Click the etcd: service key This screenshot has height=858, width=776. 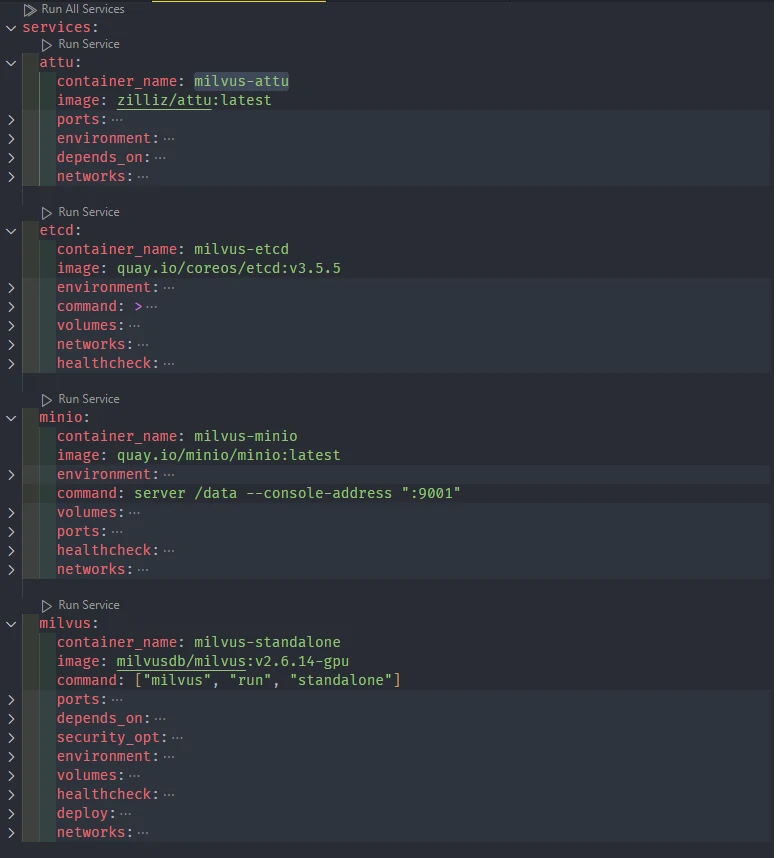pos(60,230)
